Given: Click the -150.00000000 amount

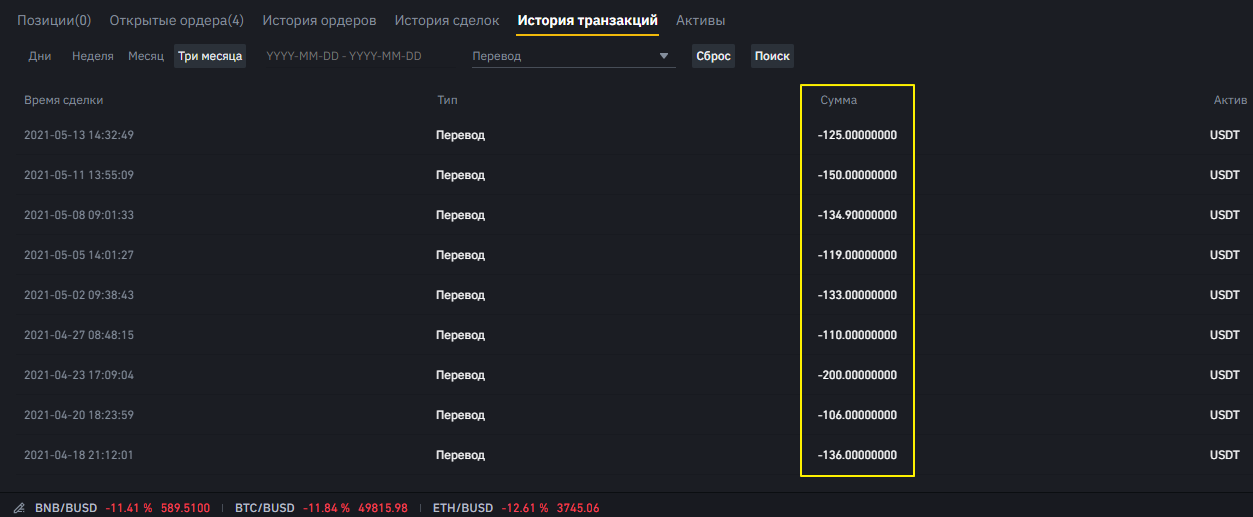Looking at the screenshot, I should (x=857, y=175).
